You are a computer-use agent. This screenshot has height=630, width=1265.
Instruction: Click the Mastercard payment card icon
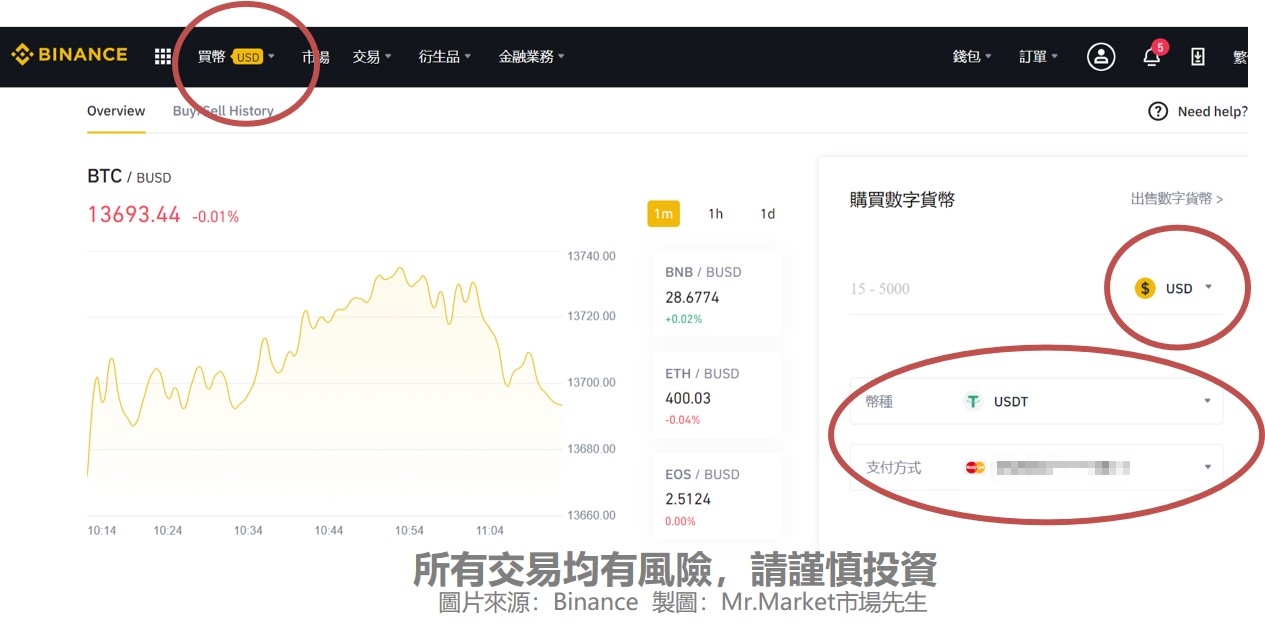point(975,467)
